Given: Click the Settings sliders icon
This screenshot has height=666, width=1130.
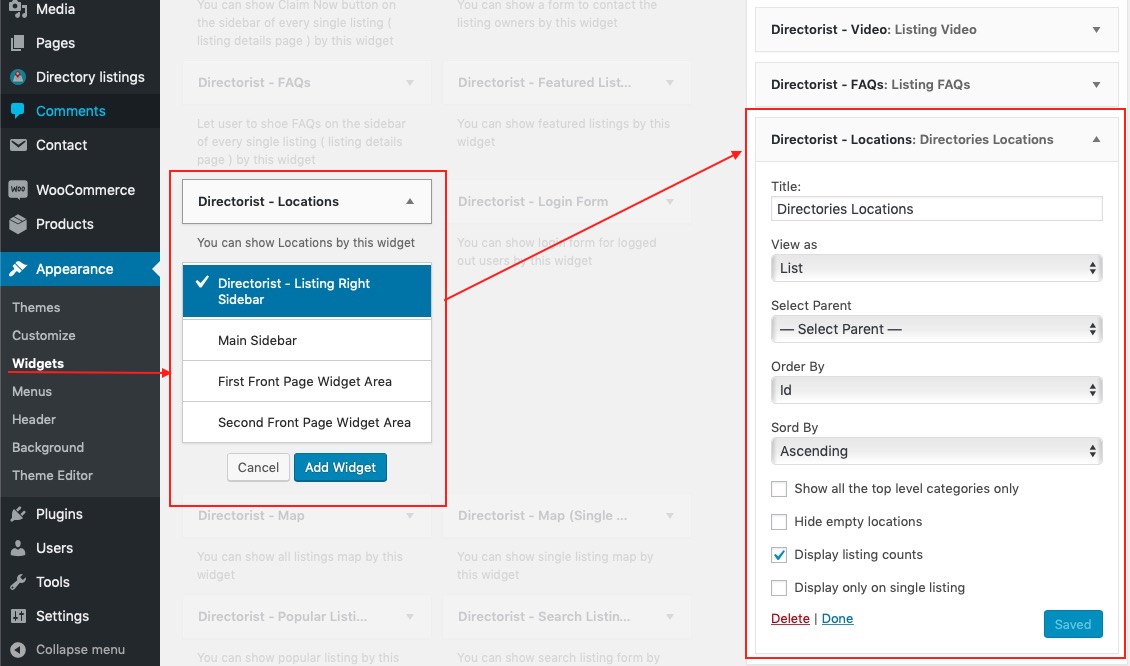Looking at the screenshot, I should point(18,616).
